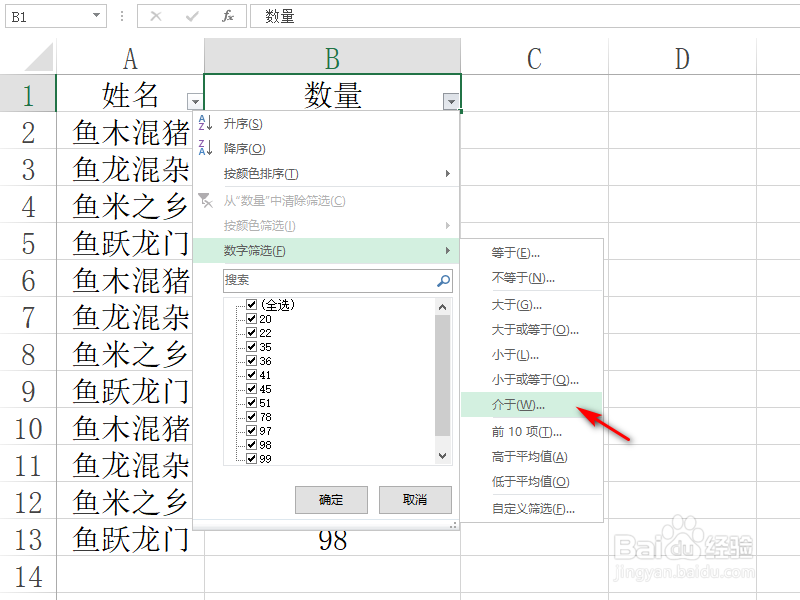This screenshot has height=600, width=800.
Task: Uncheck the 41 value checkbox
Action: pyautogui.click(x=251, y=374)
